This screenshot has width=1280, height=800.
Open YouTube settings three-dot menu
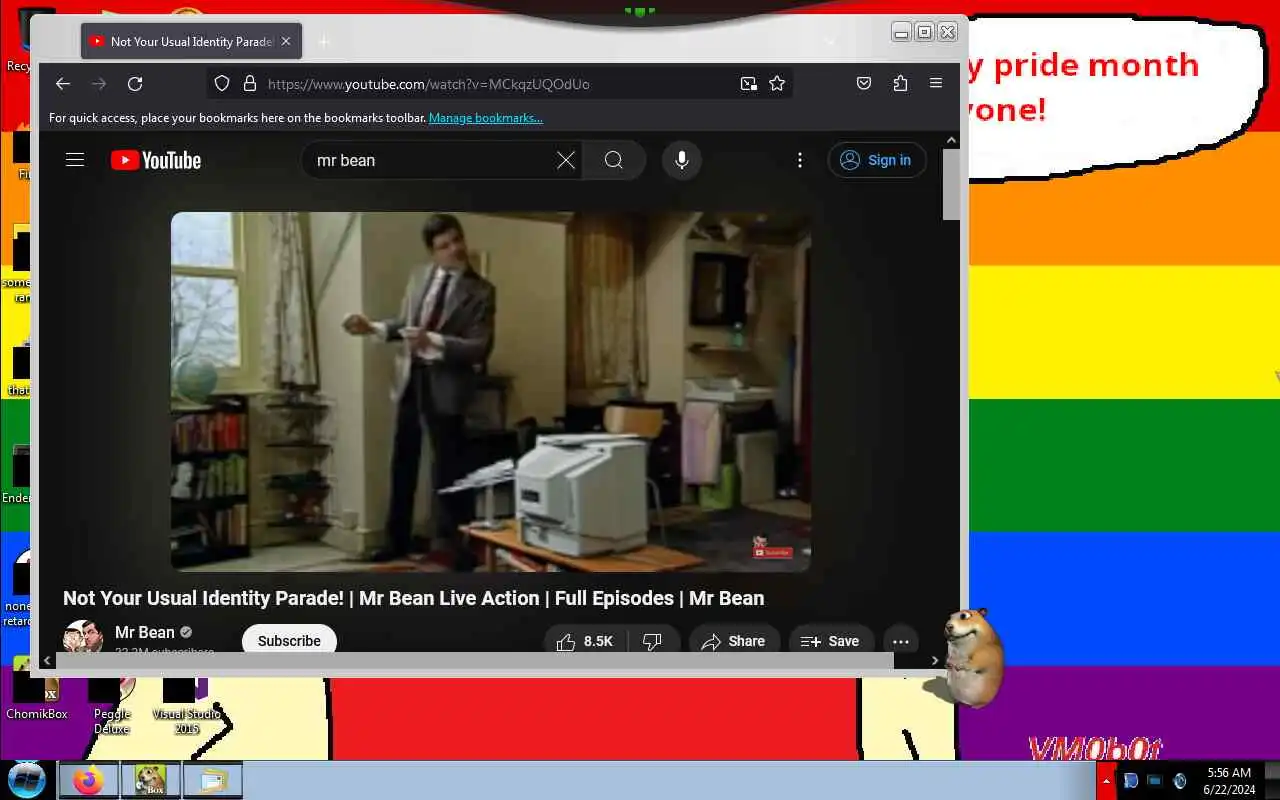pos(800,160)
